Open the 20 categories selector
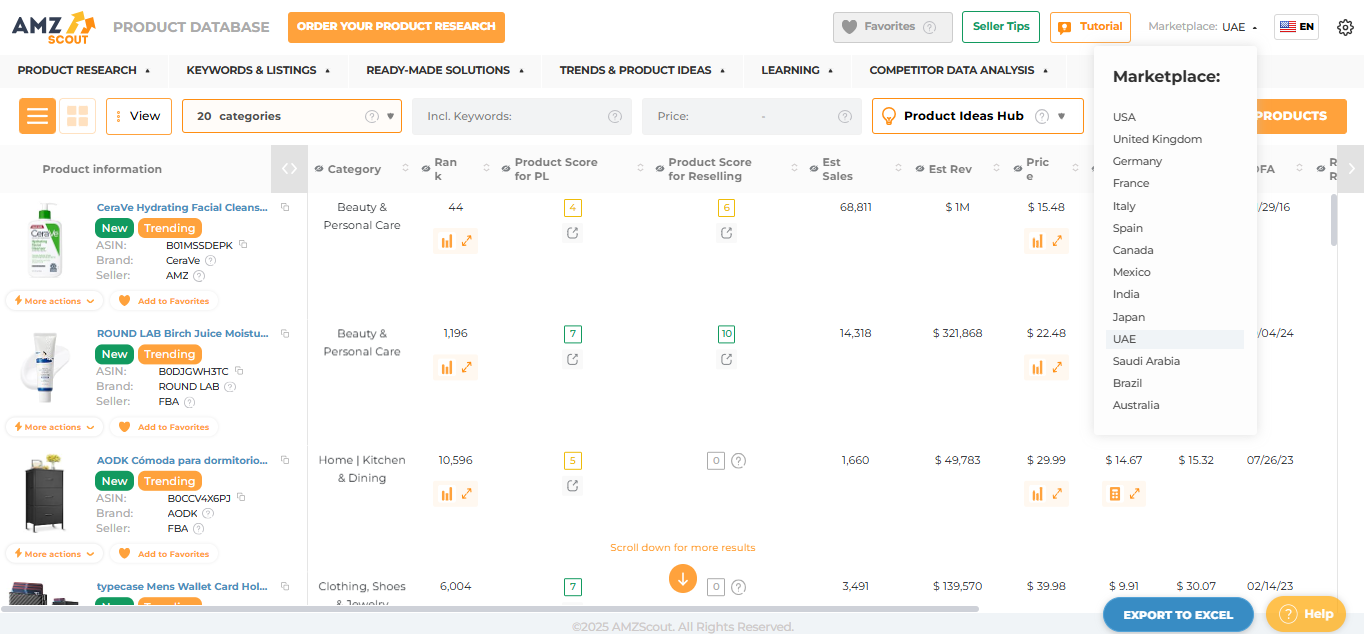 pos(290,116)
